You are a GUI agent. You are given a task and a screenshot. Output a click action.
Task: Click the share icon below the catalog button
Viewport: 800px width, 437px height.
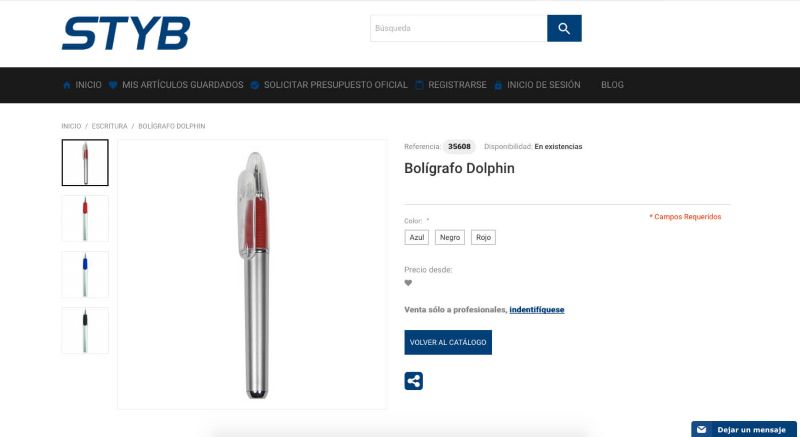413,381
